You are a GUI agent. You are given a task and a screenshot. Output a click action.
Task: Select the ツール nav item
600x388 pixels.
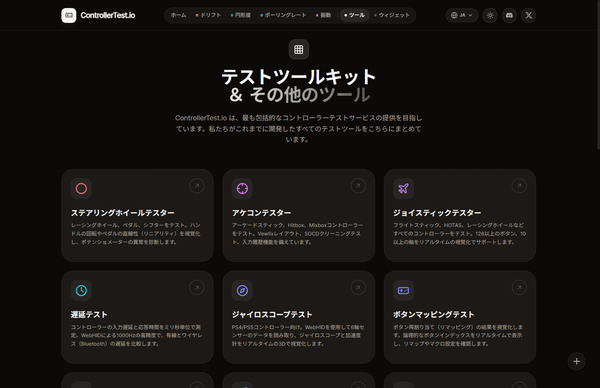click(355, 15)
